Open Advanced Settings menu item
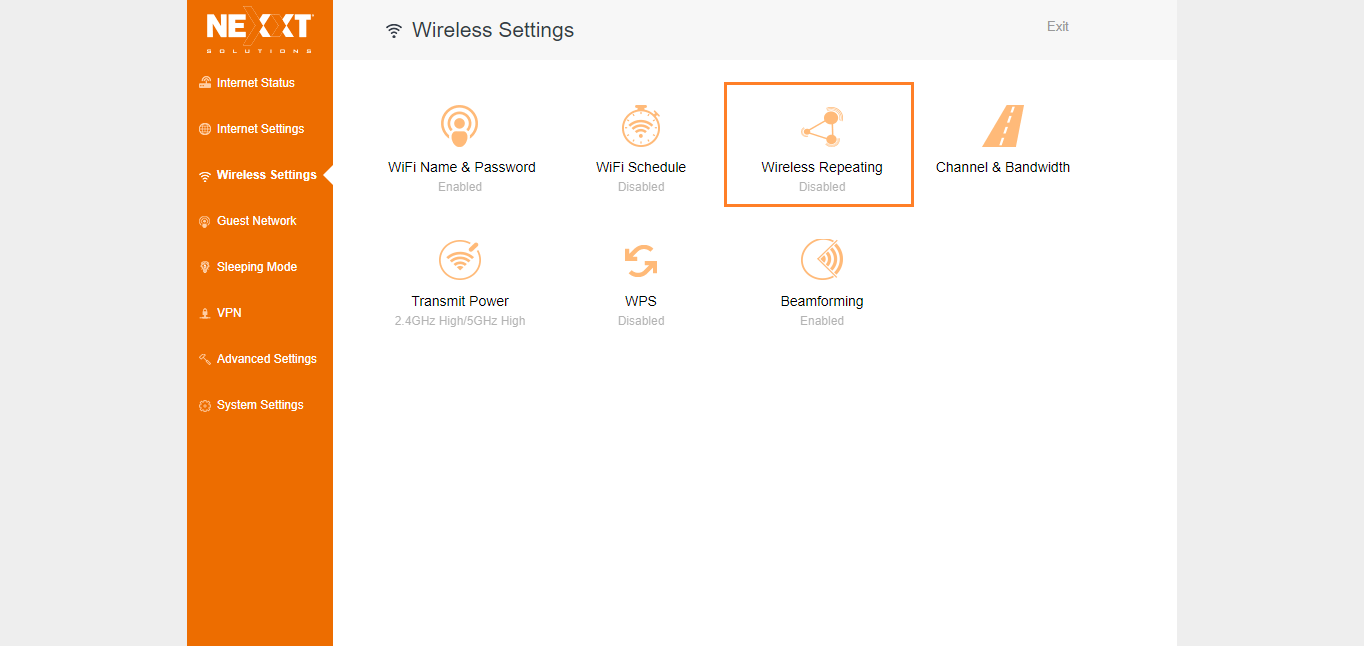1364x646 pixels. click(x=266, y=359)
